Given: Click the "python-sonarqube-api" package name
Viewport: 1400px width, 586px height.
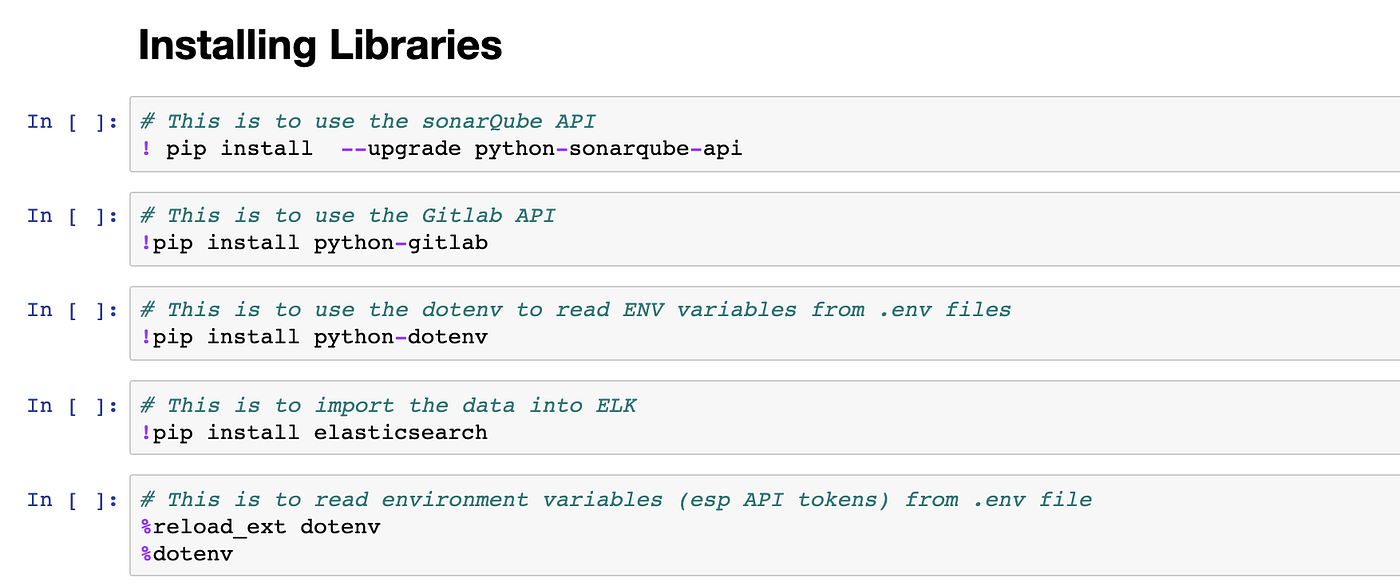Looking at the screenshot, I should click(x=608, y=150).
